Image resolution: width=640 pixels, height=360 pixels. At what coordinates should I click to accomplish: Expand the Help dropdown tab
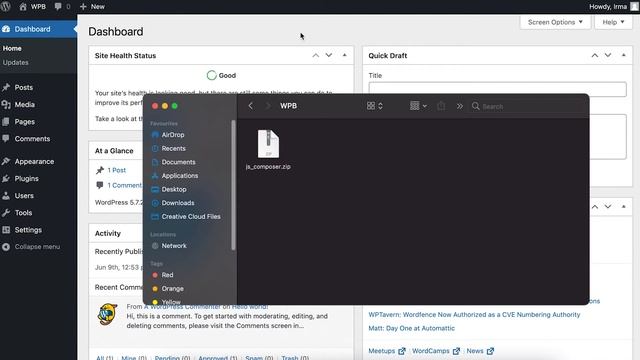[613, 22]
